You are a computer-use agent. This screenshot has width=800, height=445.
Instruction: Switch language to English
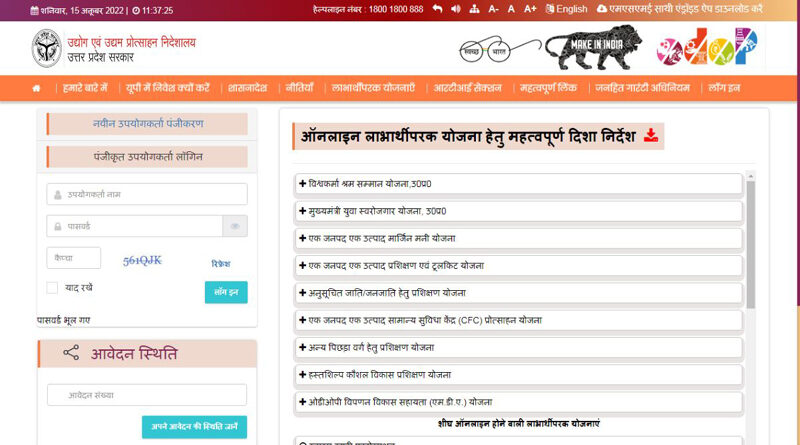click(x=566, y=9)
